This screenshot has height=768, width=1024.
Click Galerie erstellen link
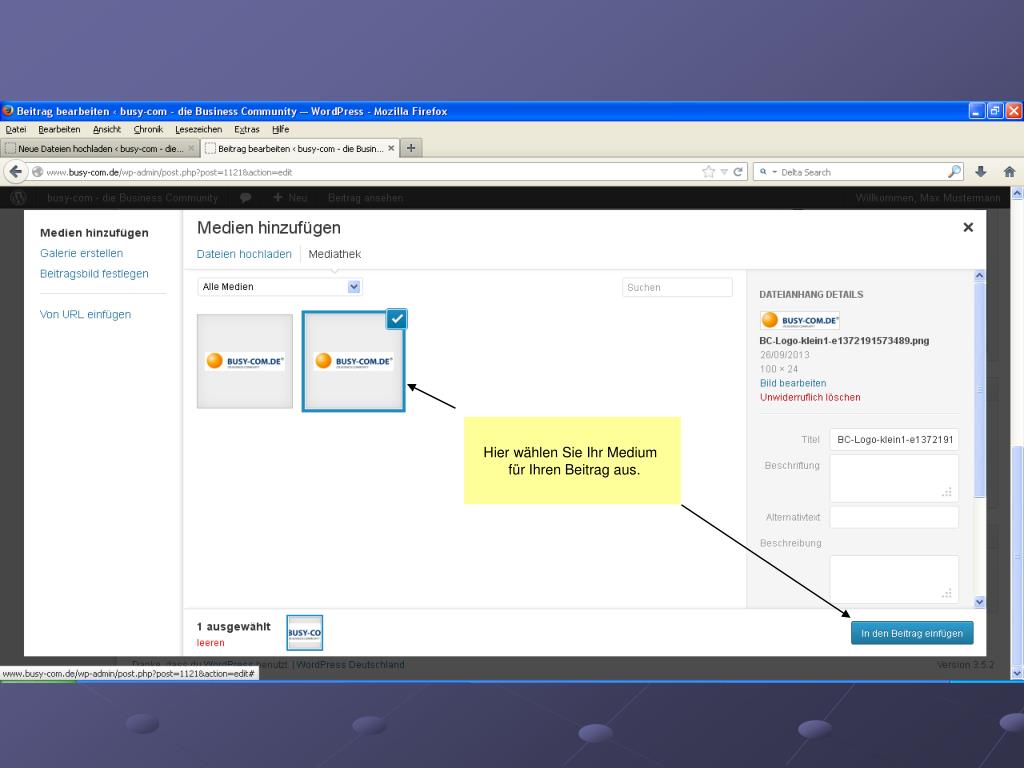point(82,253)
